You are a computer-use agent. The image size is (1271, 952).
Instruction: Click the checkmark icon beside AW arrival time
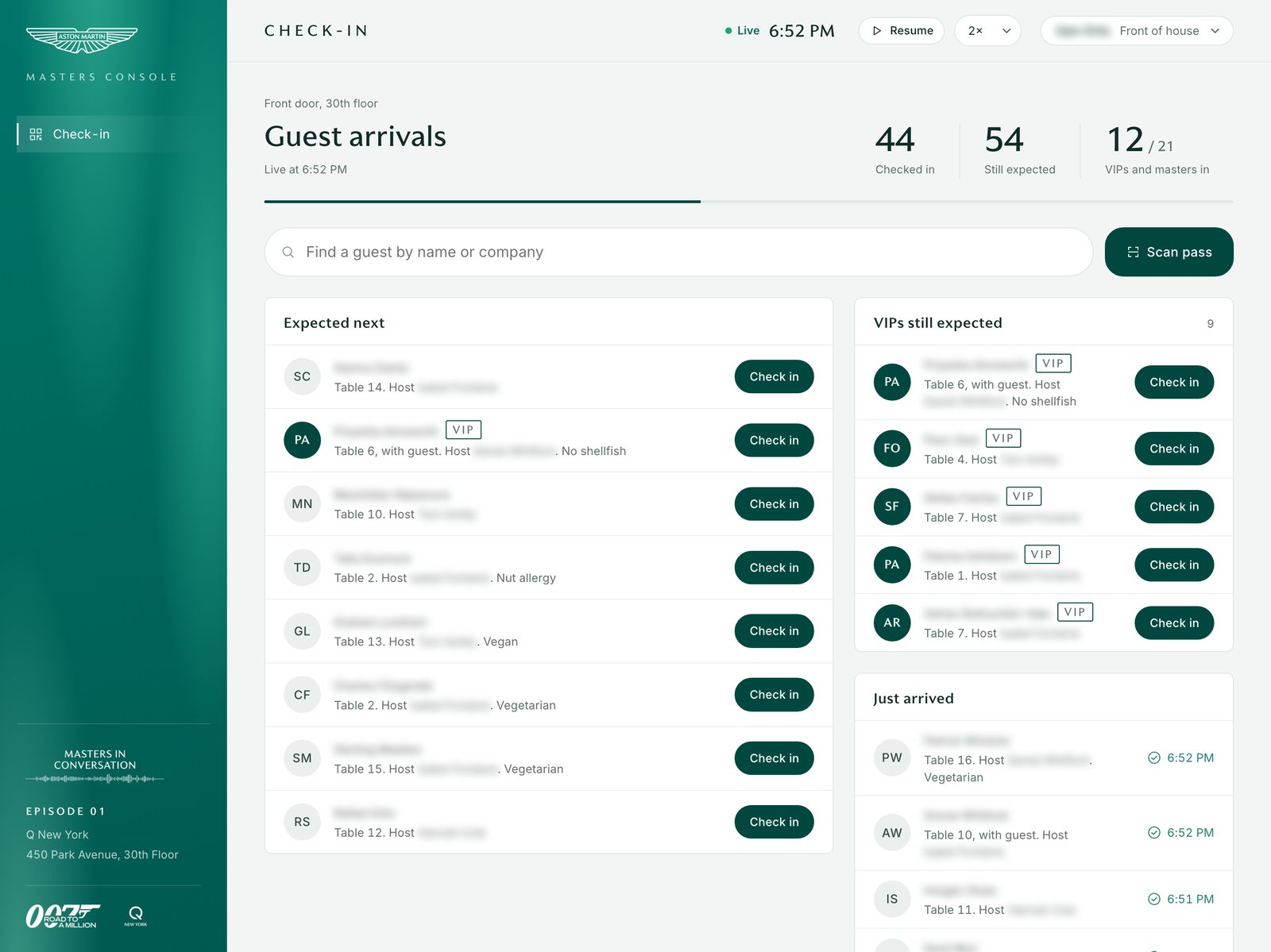1154,832
